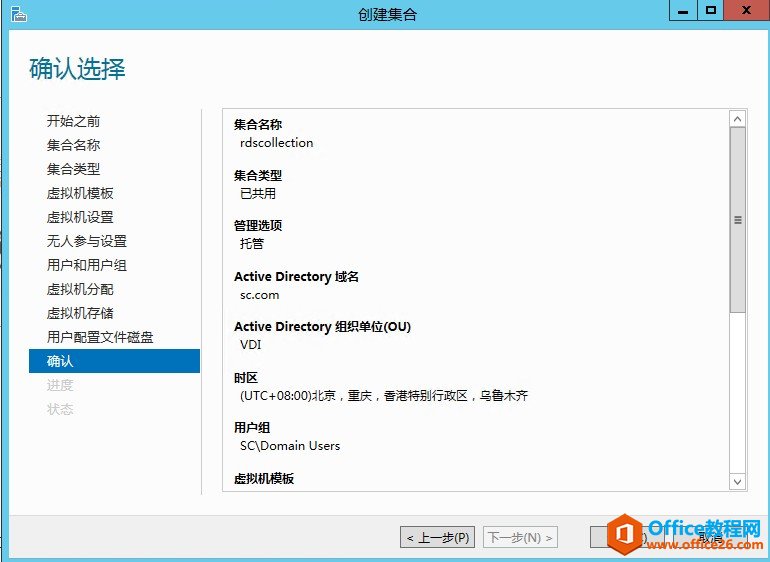
Task: Click the 时区 heading in the summary
Action: pyautogui.click(x=246, y=378)
